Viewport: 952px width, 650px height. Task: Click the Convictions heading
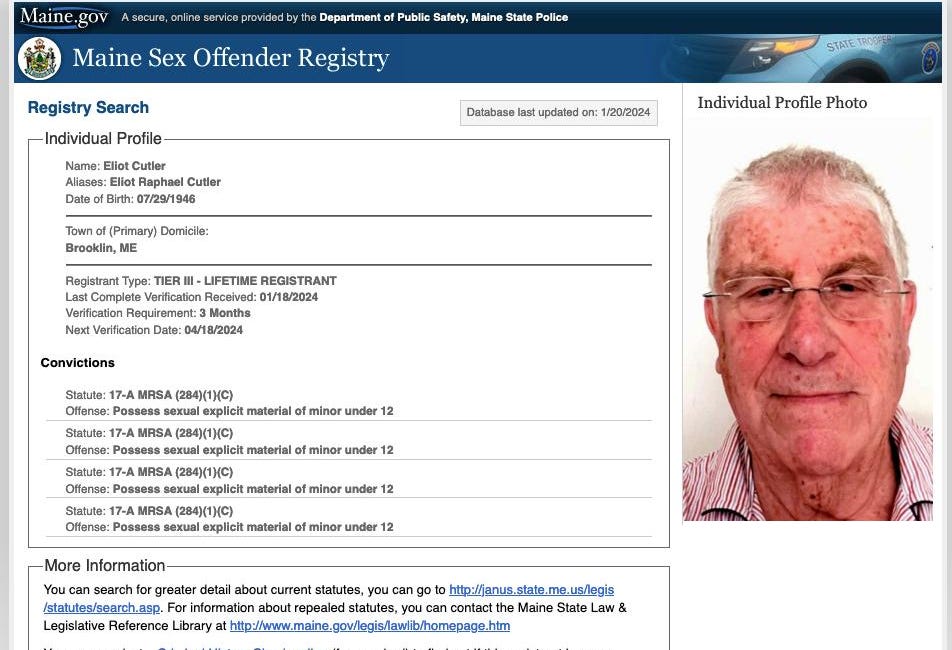tap(78, 363)
